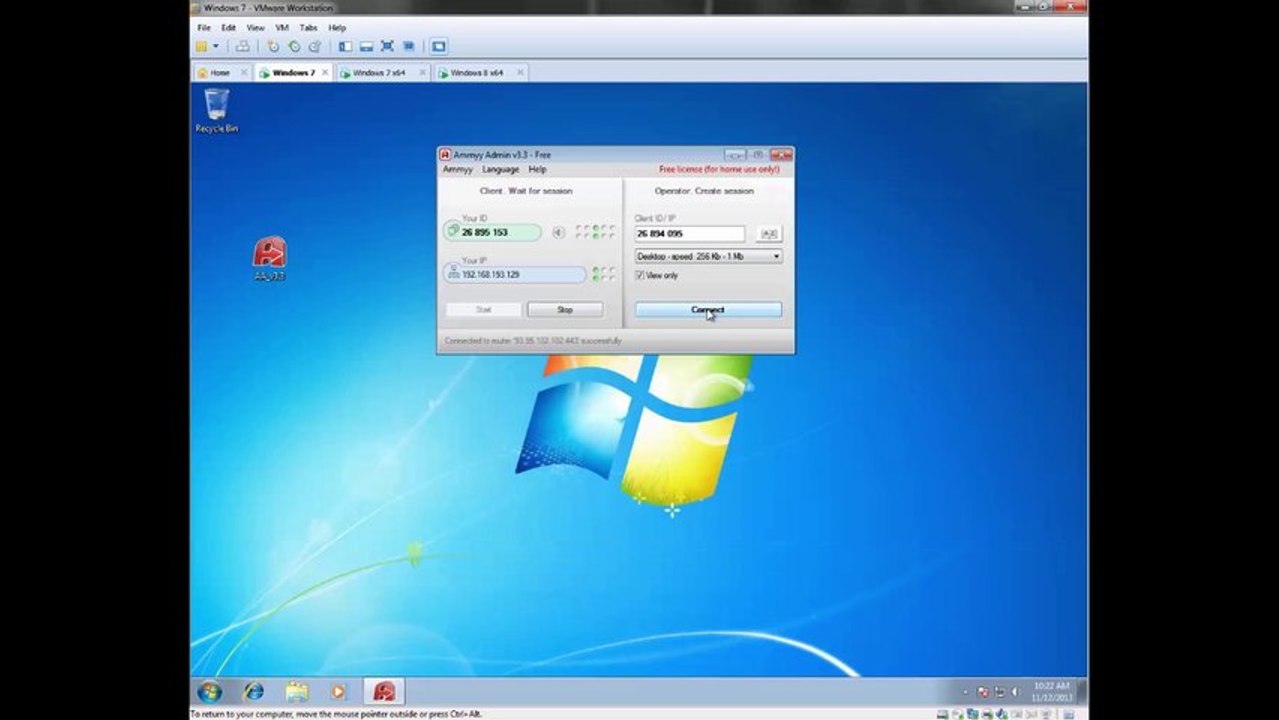Switch to Unity mode icon
This screenshot has height=720, width=1279.
click(x=409, y=46)
